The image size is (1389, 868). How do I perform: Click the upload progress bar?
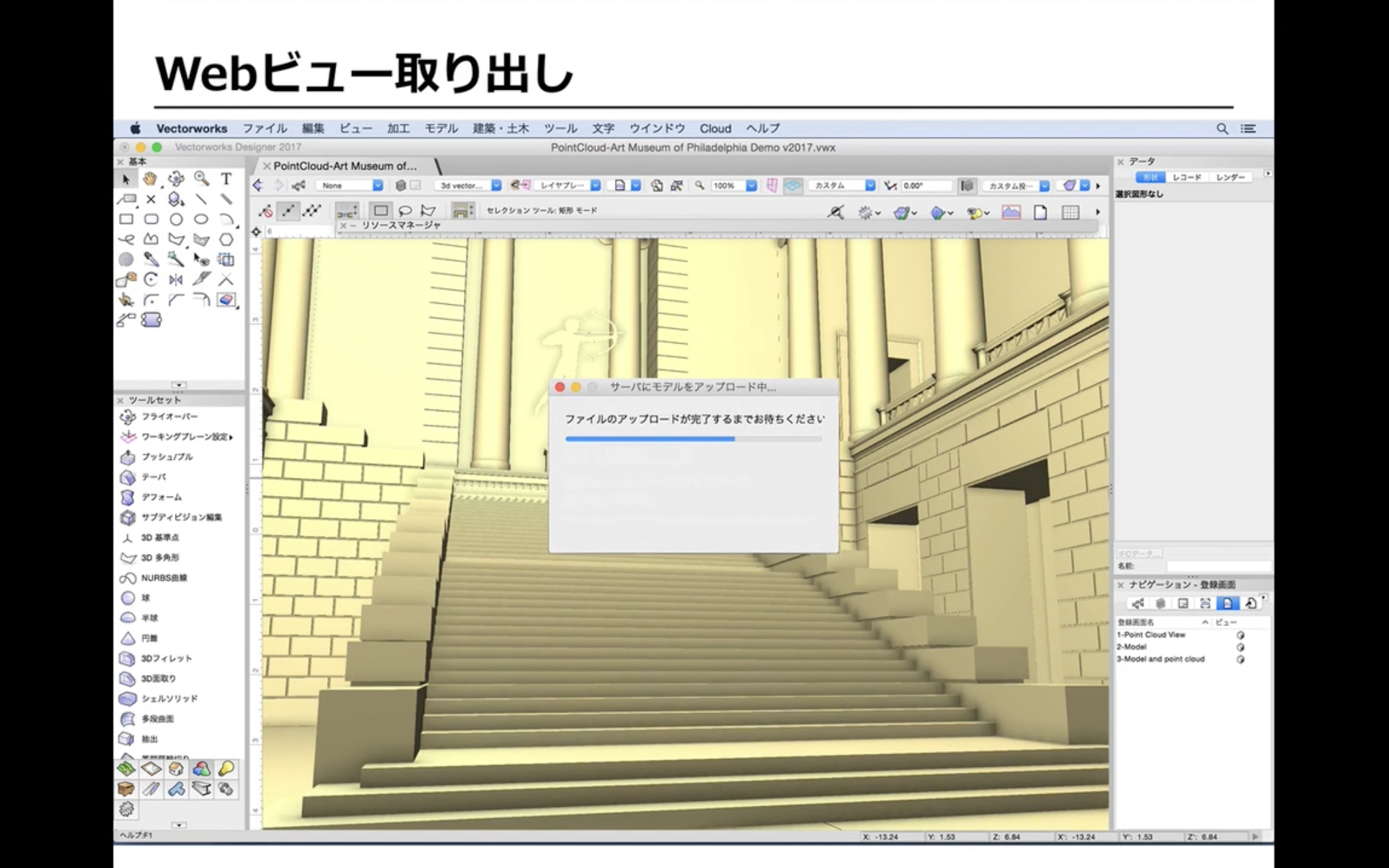coord(693,439)
